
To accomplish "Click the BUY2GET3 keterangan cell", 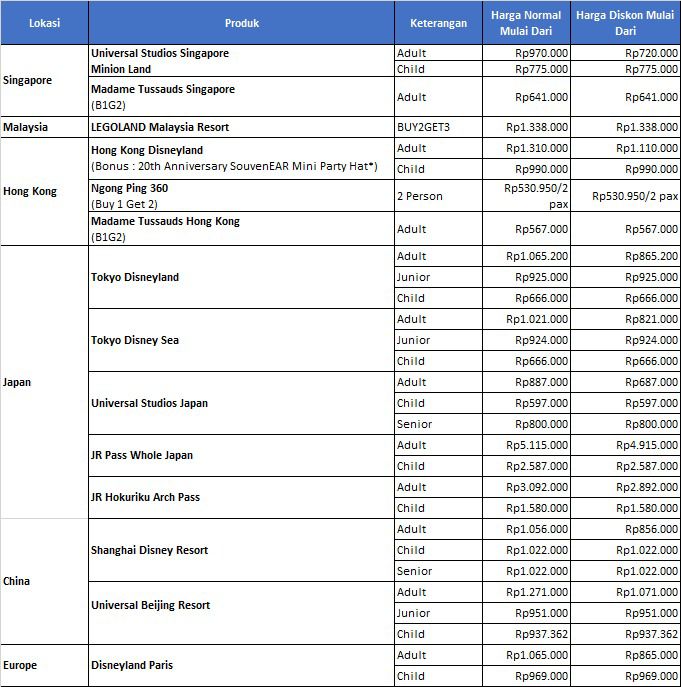I will [x=438, y=127].
